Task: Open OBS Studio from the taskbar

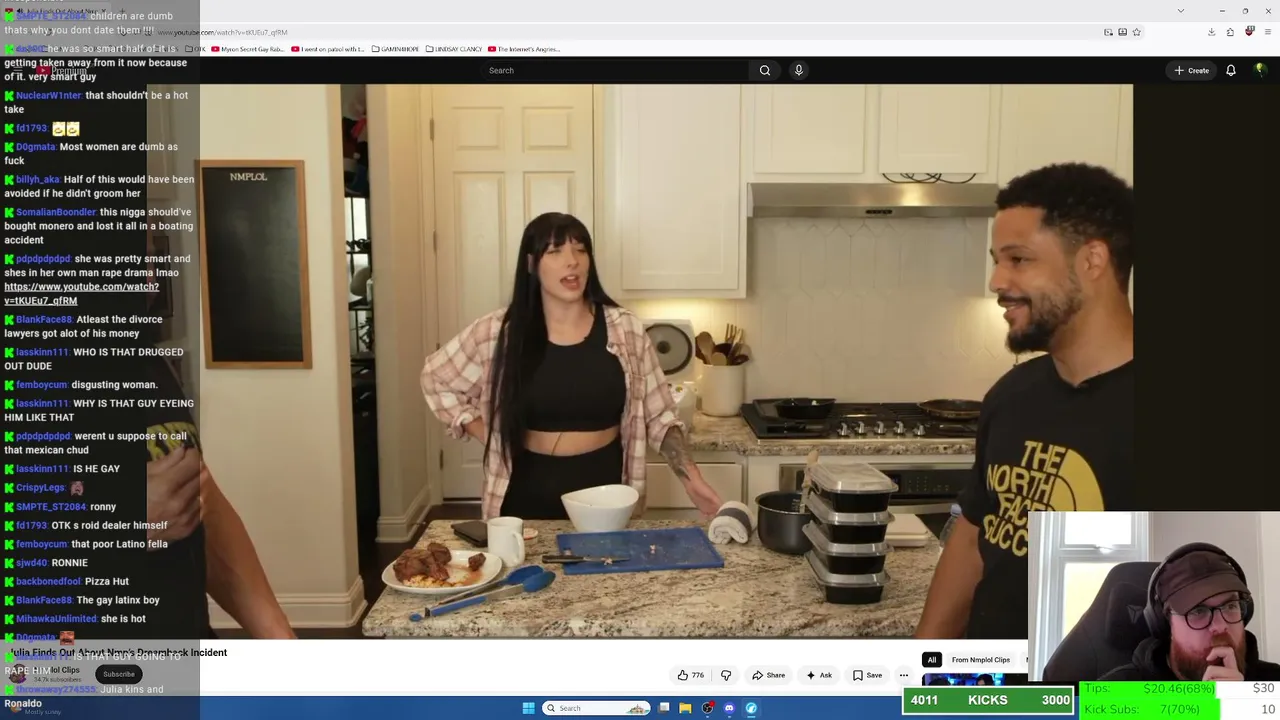Action: [x=707, y=708]
